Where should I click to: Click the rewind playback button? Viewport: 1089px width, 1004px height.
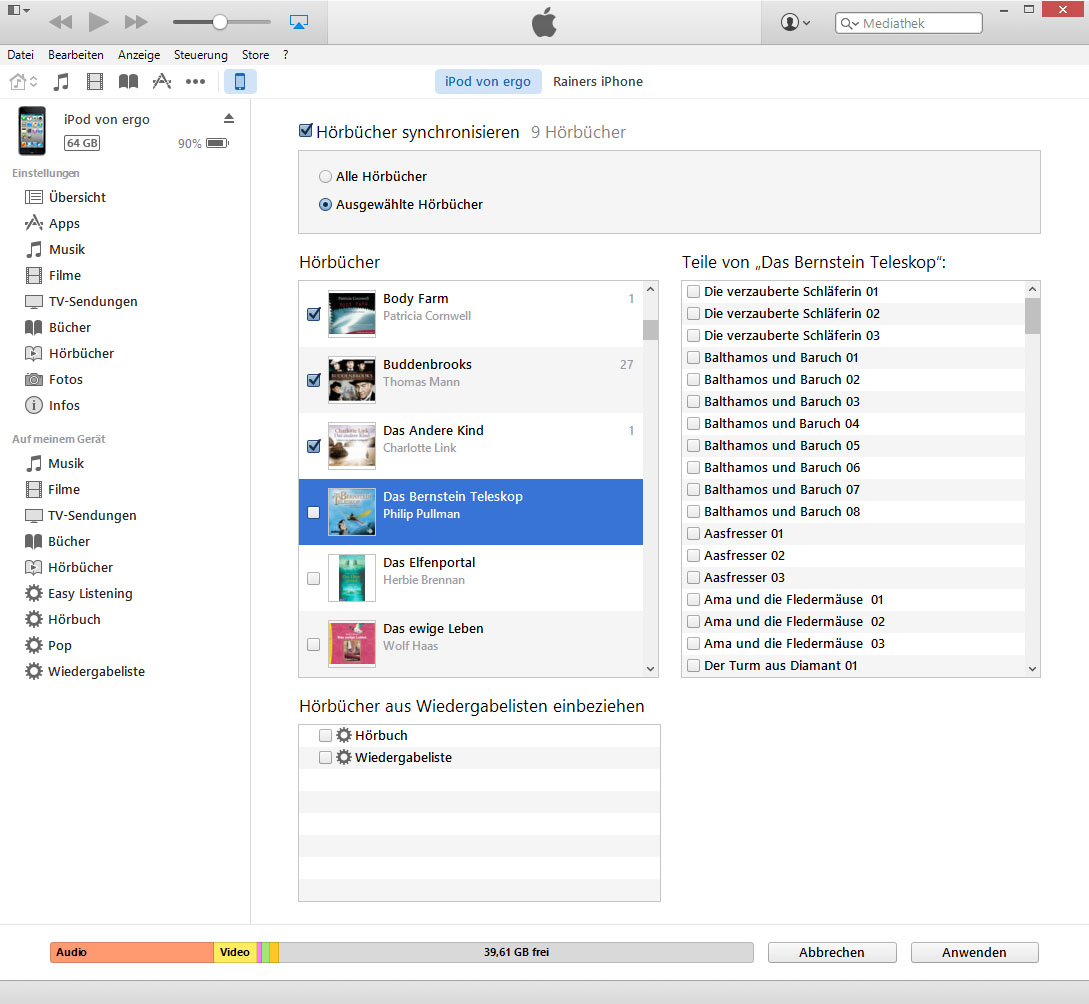60,22
